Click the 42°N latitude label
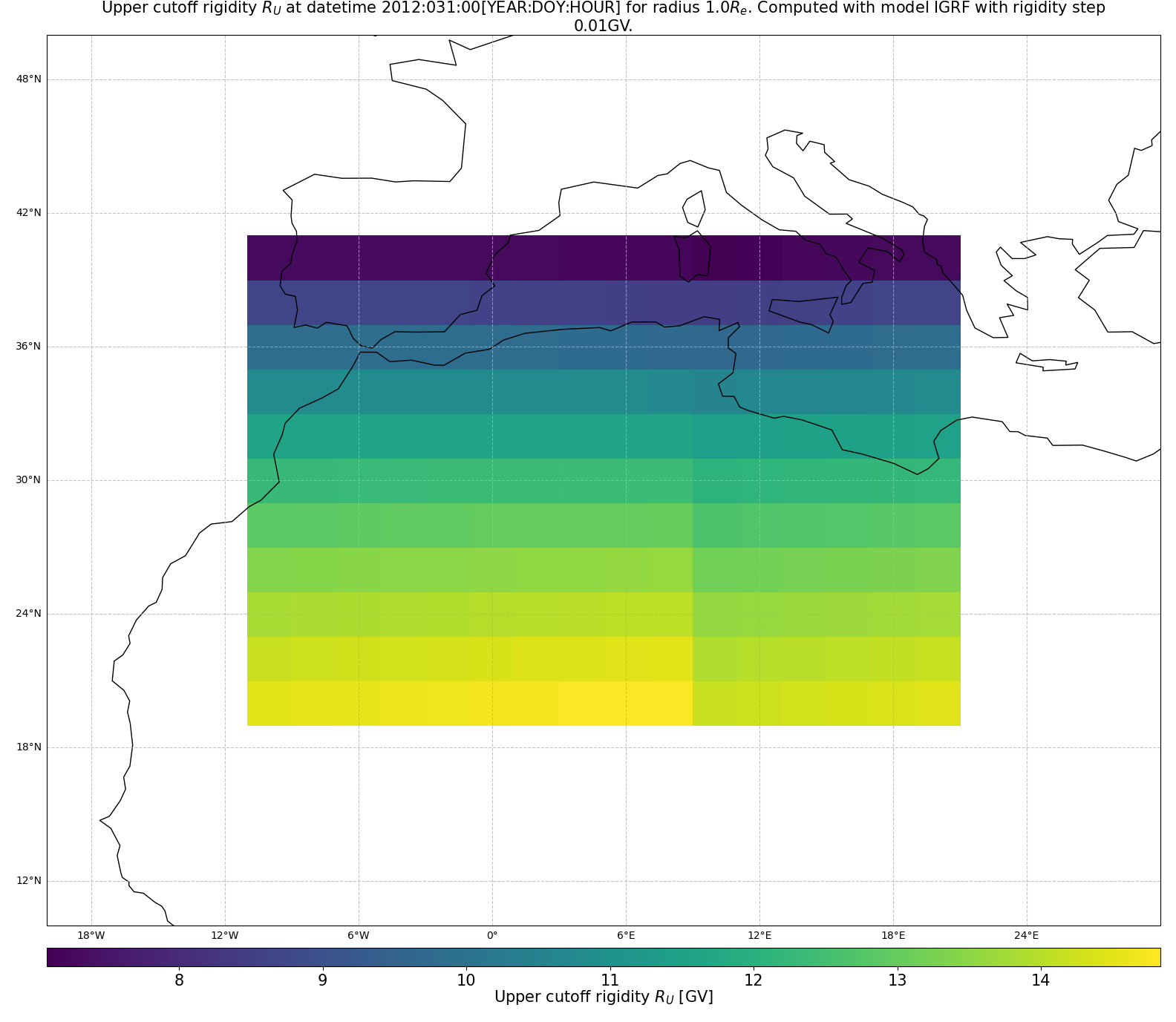The width and height of the screenshot is (1176, 1022). [29, 213]
